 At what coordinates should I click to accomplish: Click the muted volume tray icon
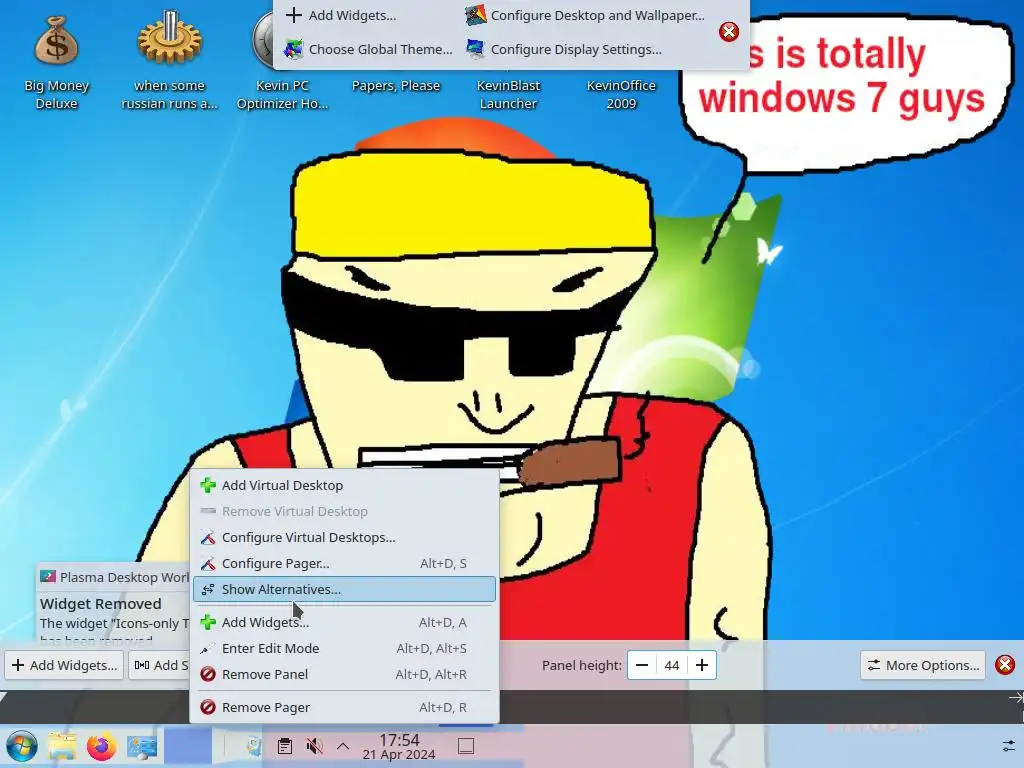(x=314, y=746)
